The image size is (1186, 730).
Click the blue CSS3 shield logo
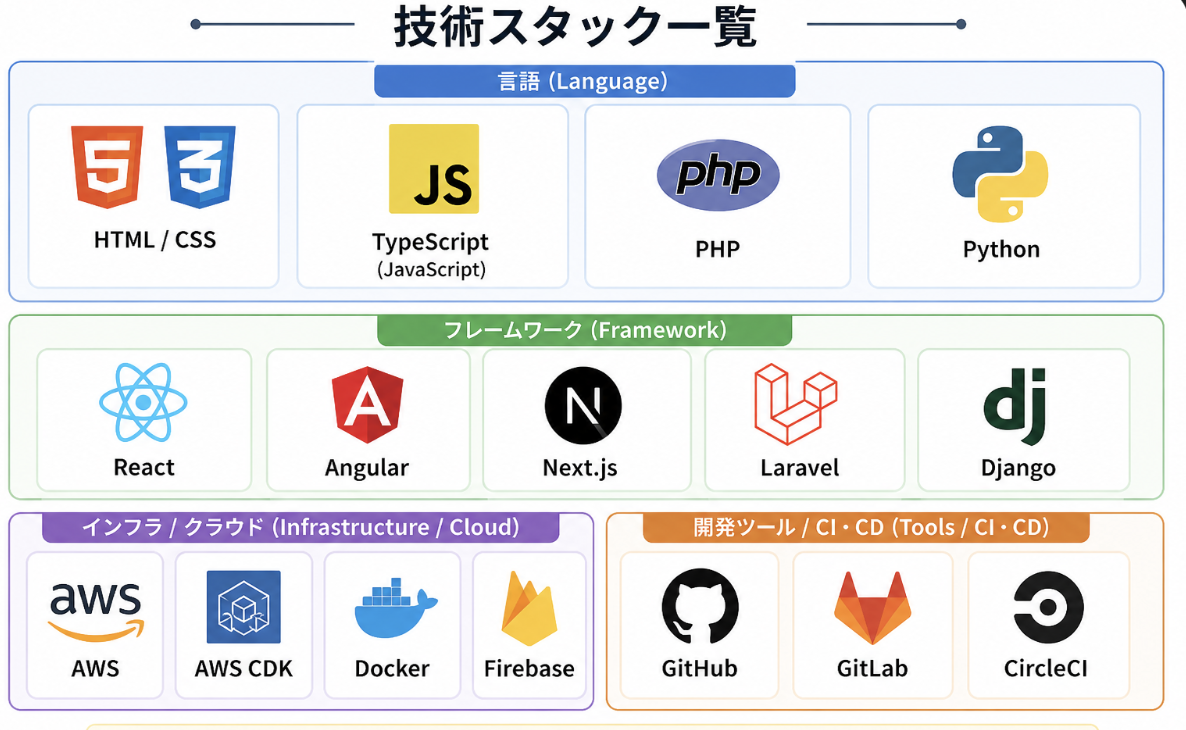pyautogui.click(x=200, y=166)
